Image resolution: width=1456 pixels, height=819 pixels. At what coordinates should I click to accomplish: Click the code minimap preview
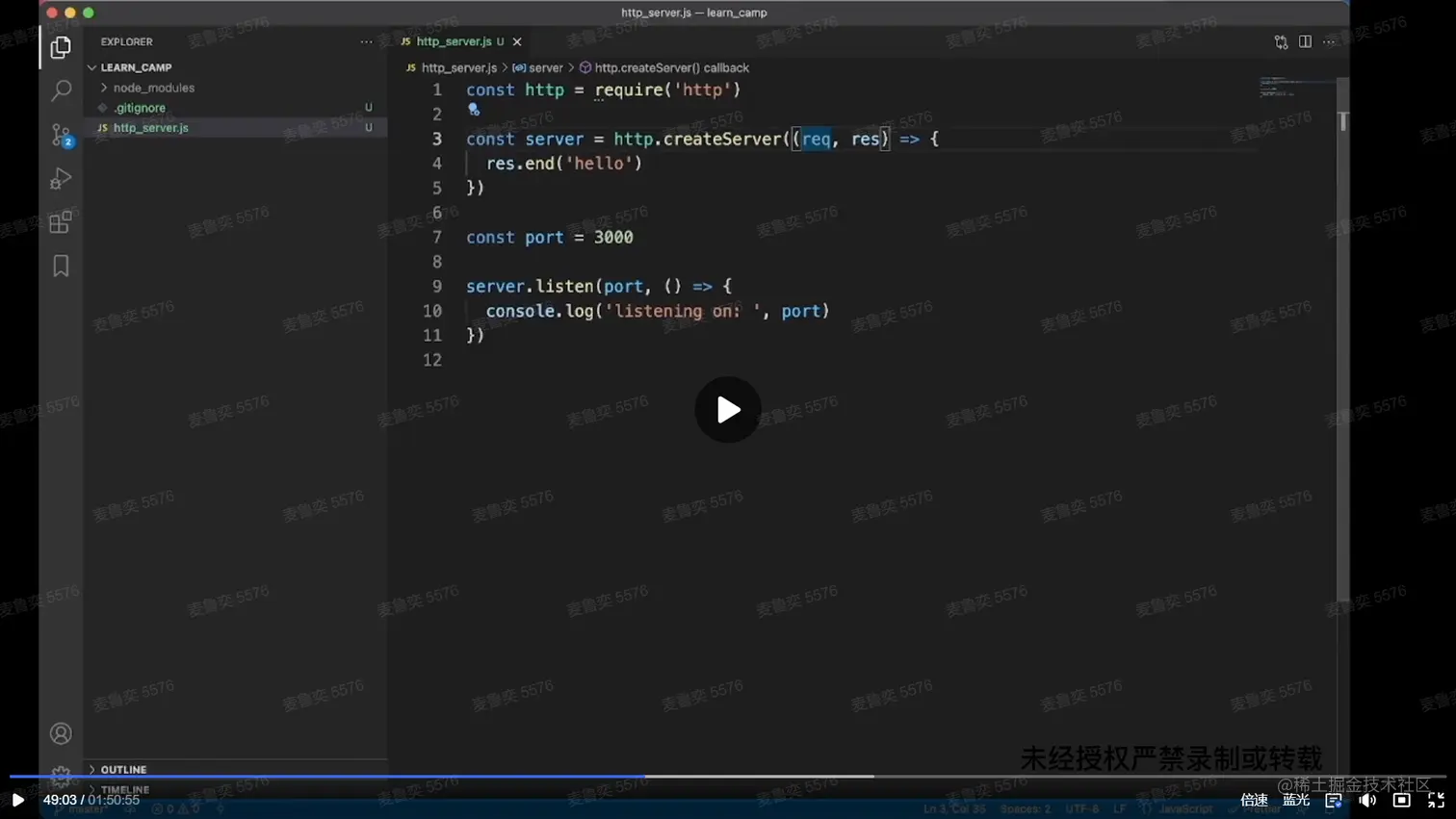[1296, 87]
